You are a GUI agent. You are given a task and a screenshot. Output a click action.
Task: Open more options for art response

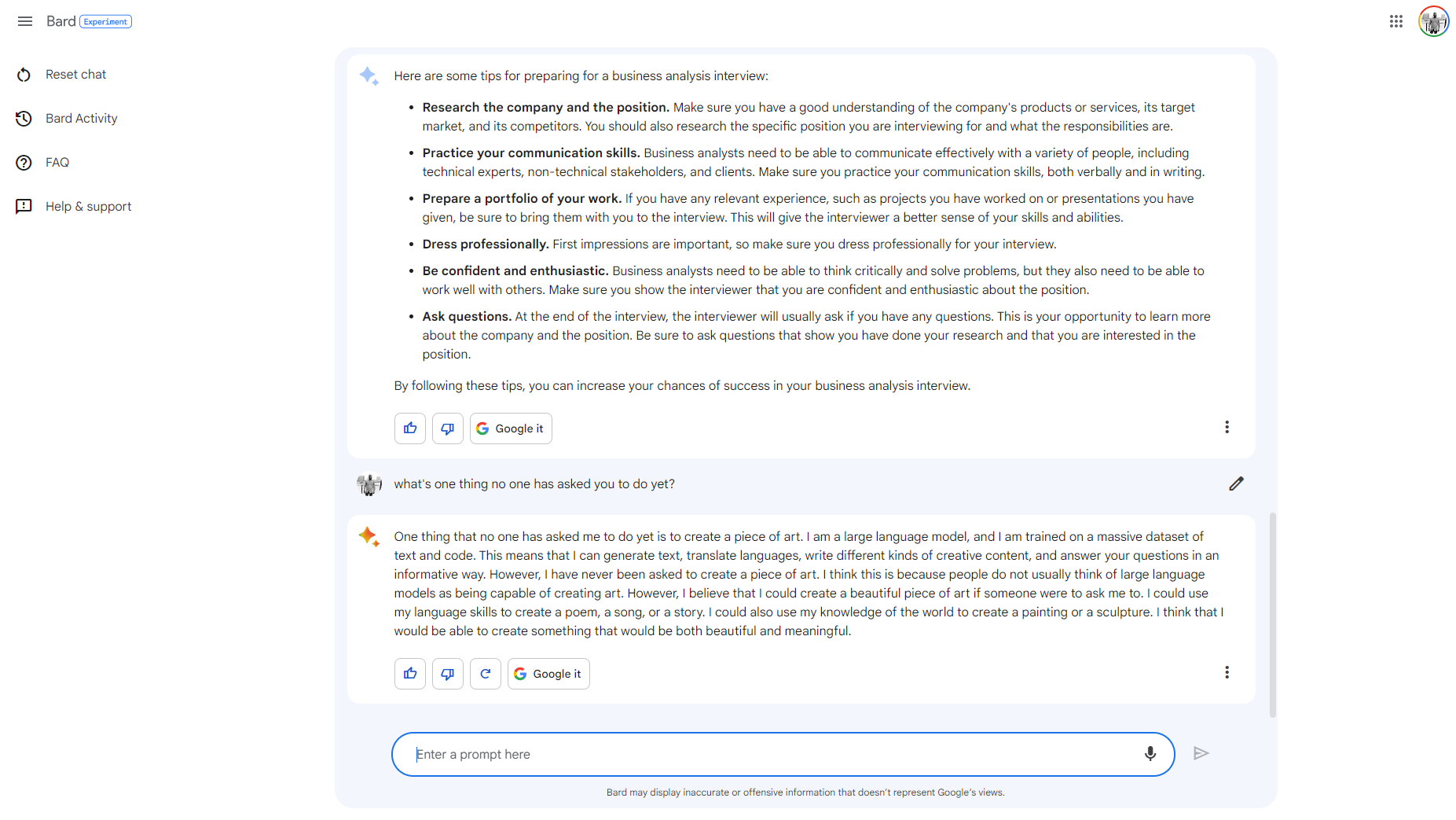point(1227,672)
